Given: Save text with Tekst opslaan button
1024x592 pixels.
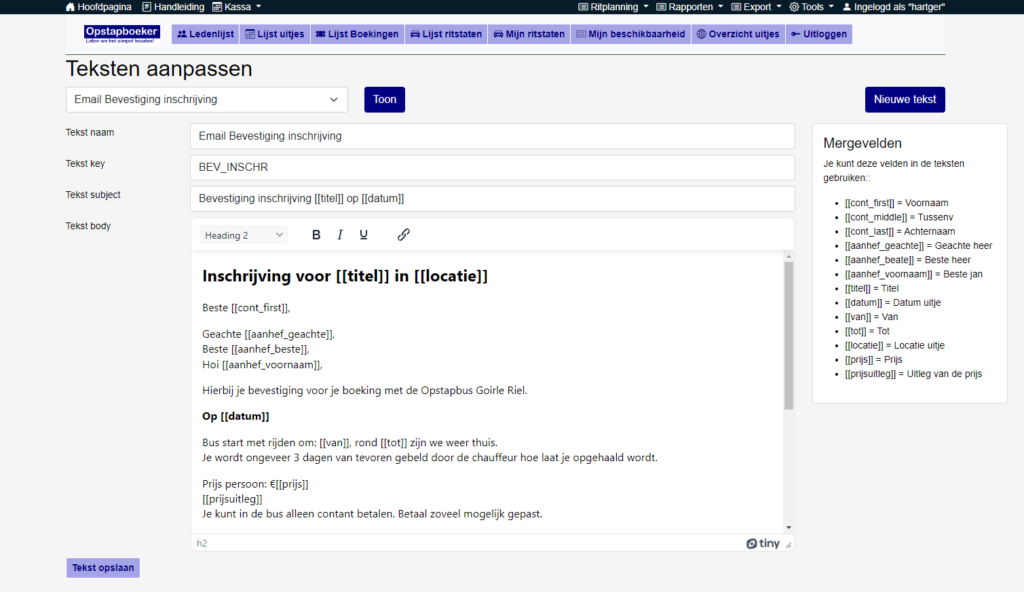Looking at the screenshot, I should [103, 568].
